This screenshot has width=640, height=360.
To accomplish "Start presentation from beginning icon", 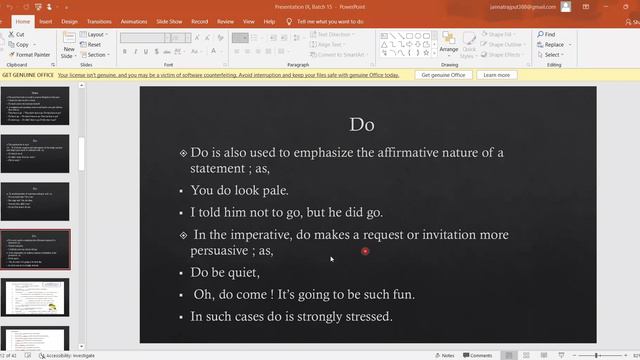I will [x=38, y=7].
